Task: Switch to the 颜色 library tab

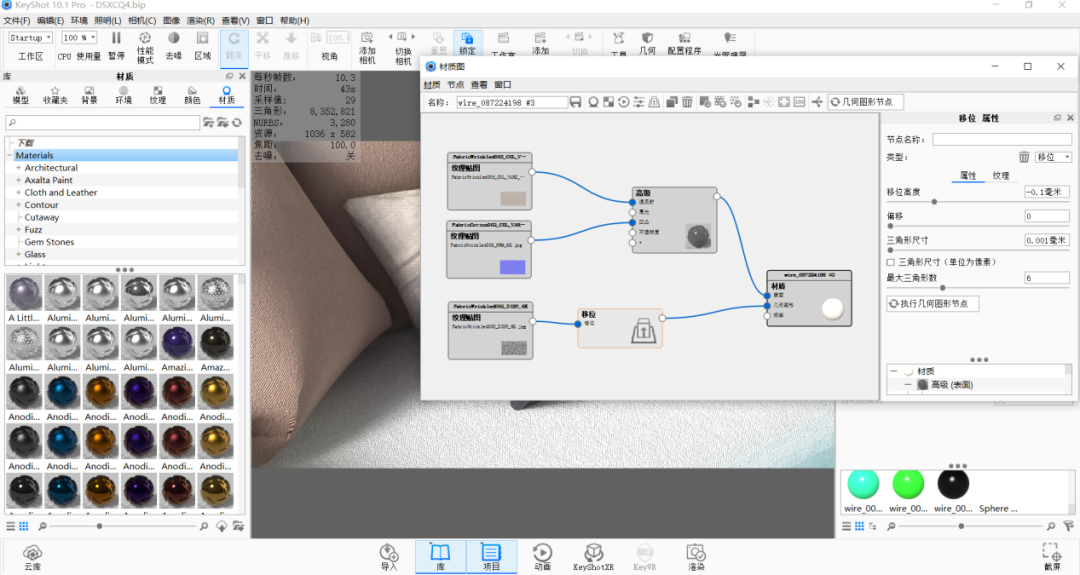Action: tap(192, 96)
